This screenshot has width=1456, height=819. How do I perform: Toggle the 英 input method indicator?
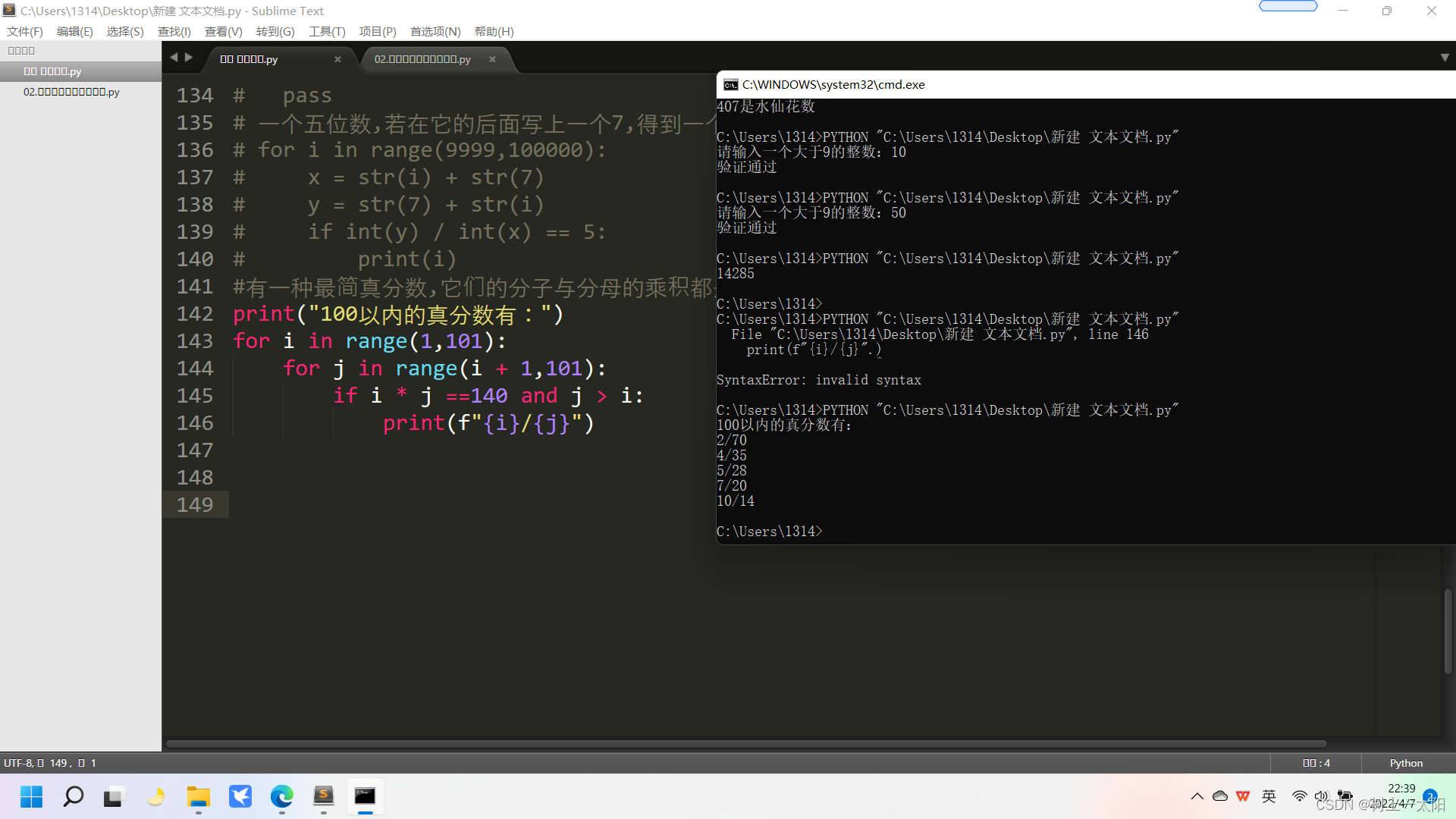[x=1269, y=796]
